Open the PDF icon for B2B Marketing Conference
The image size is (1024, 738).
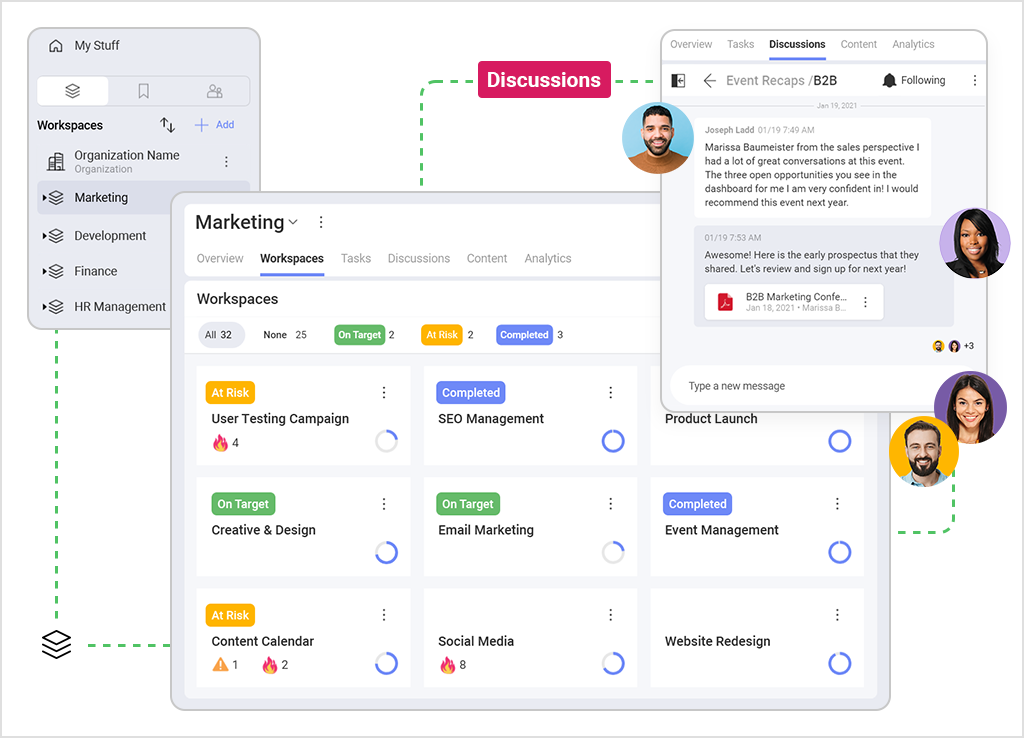[x=725, y=301]
